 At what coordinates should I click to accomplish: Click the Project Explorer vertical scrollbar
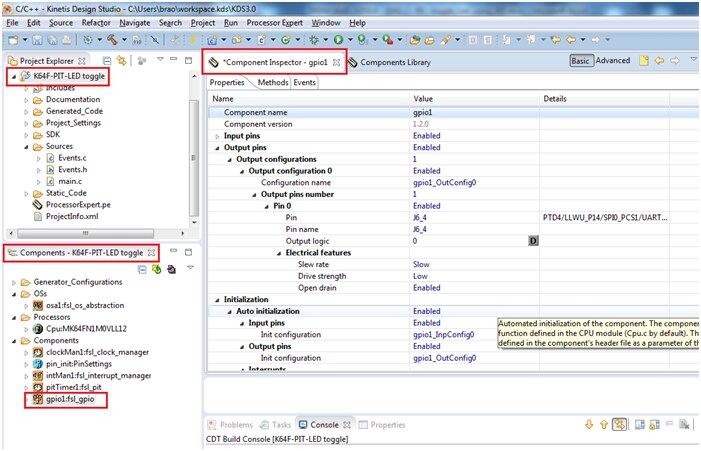coord(194,157)
